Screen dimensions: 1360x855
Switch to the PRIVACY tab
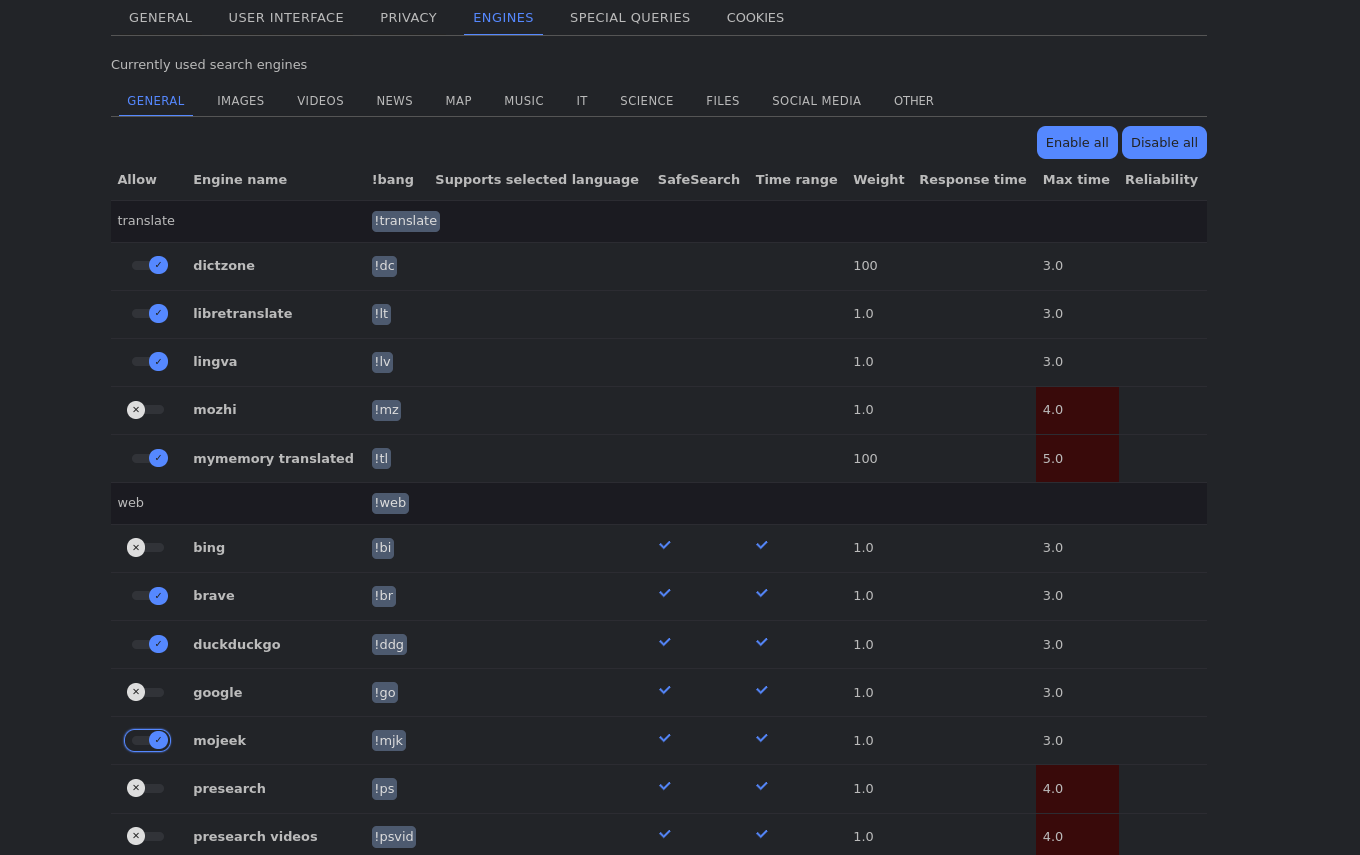(x=408, y=17)
